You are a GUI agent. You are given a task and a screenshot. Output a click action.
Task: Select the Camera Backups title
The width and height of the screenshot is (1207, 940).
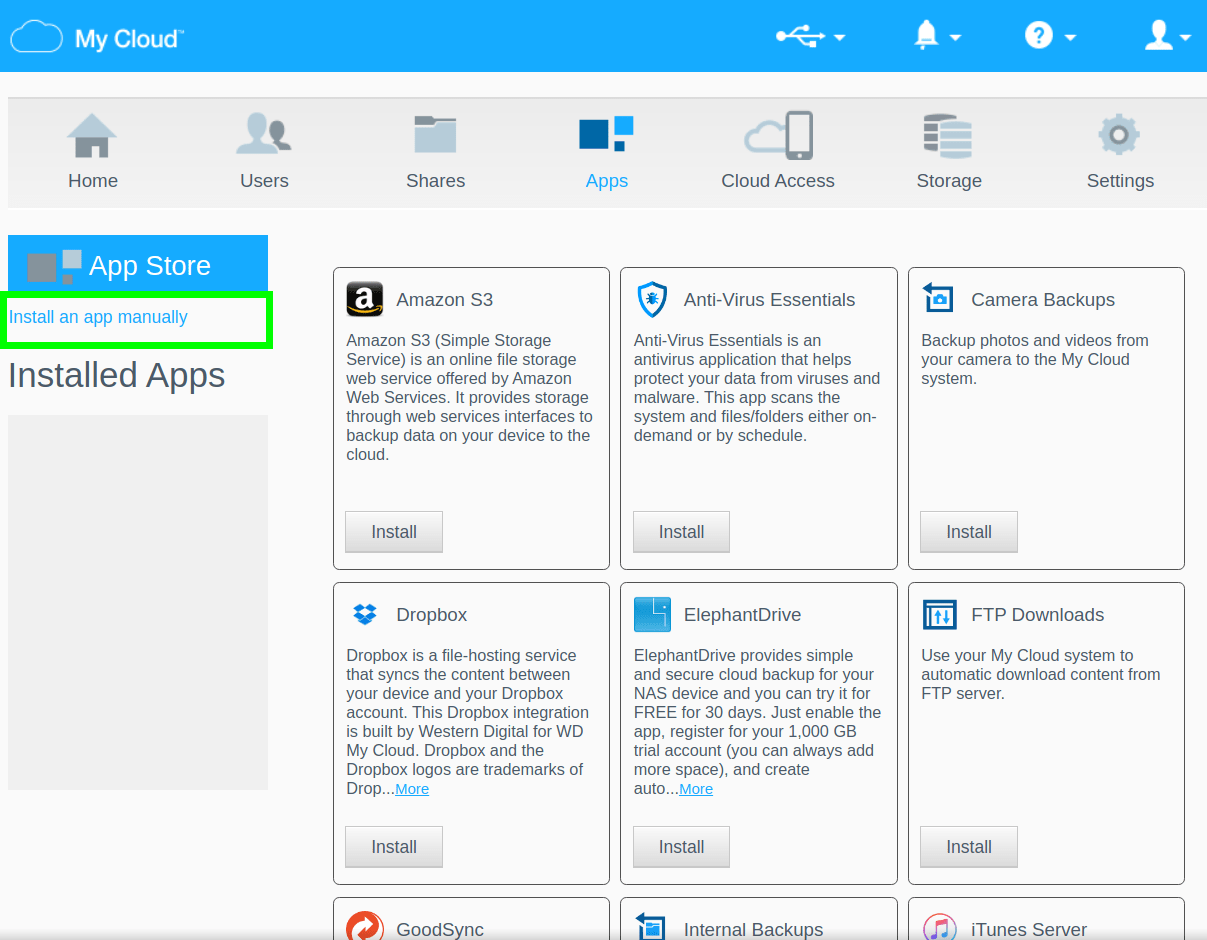tap(1043, 300)
